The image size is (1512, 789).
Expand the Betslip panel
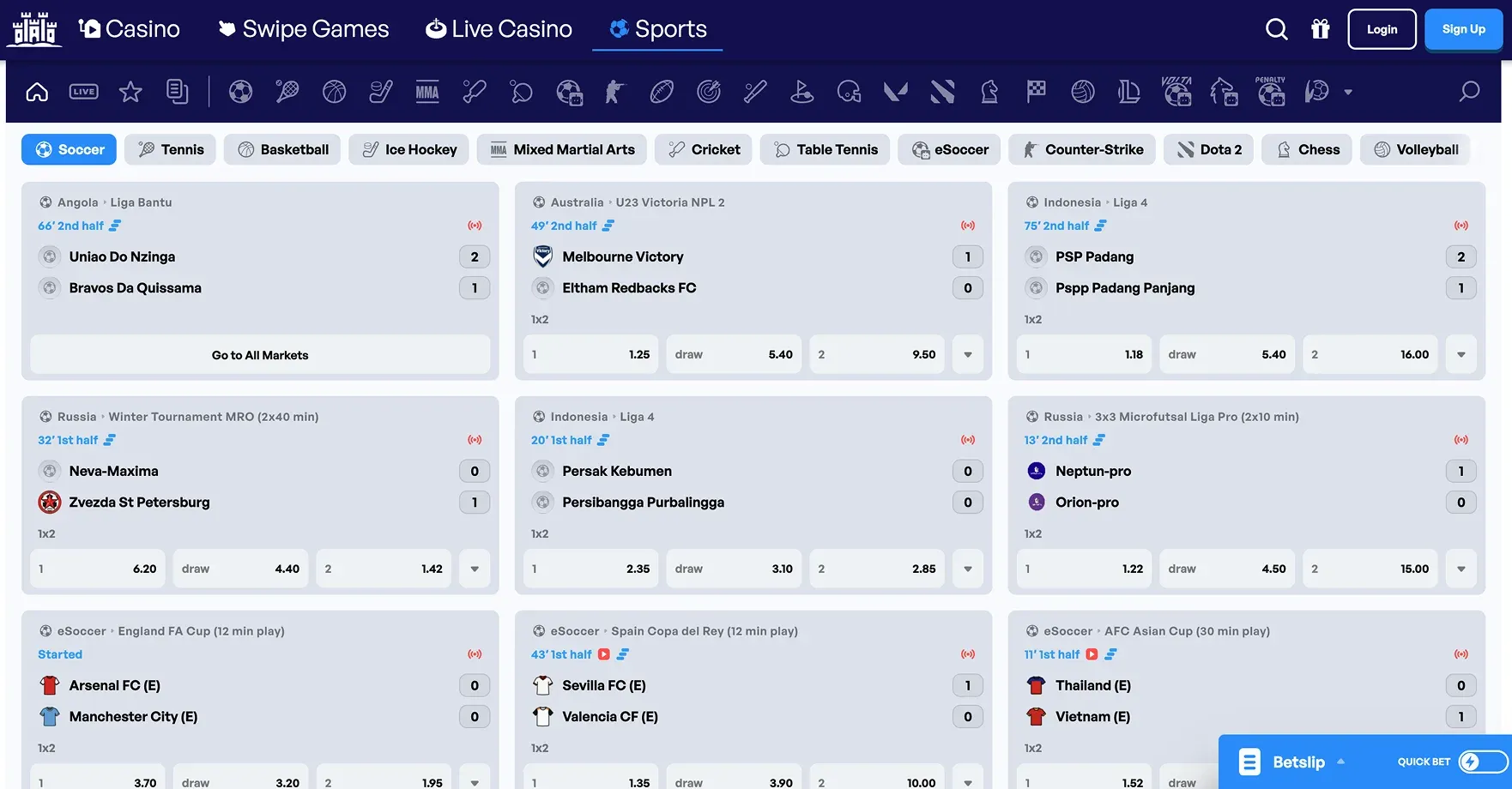[x=1298, y=762]
